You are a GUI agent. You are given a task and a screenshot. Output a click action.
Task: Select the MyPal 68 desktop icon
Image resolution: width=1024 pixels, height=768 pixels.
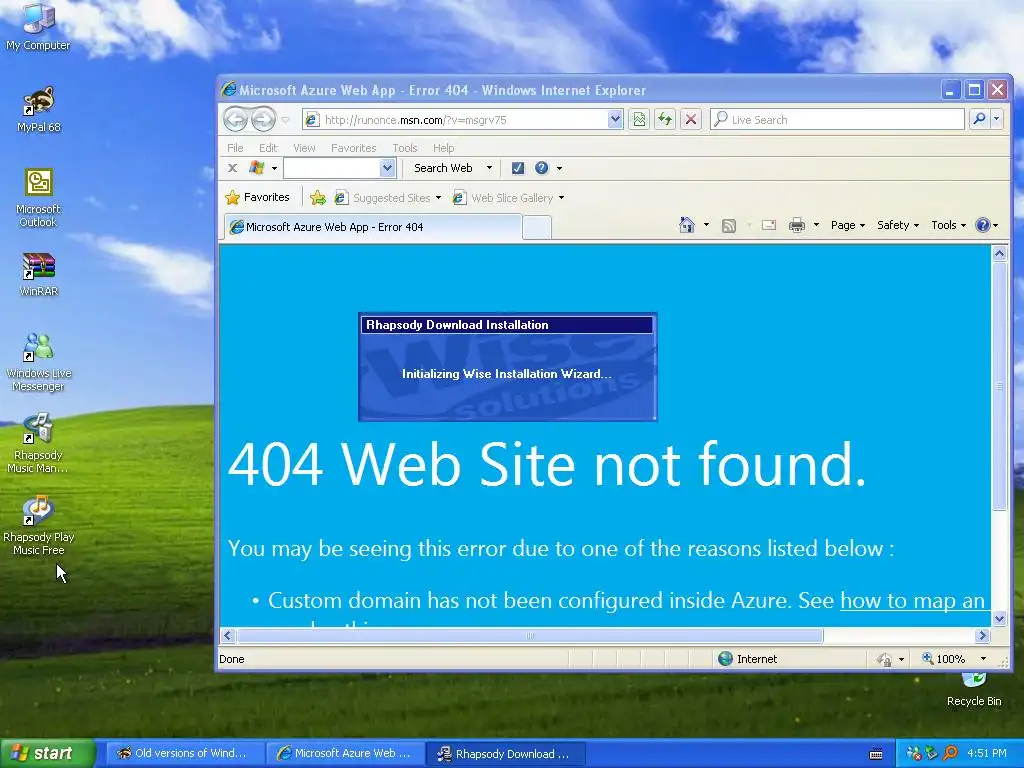click(x=39, y=110)
